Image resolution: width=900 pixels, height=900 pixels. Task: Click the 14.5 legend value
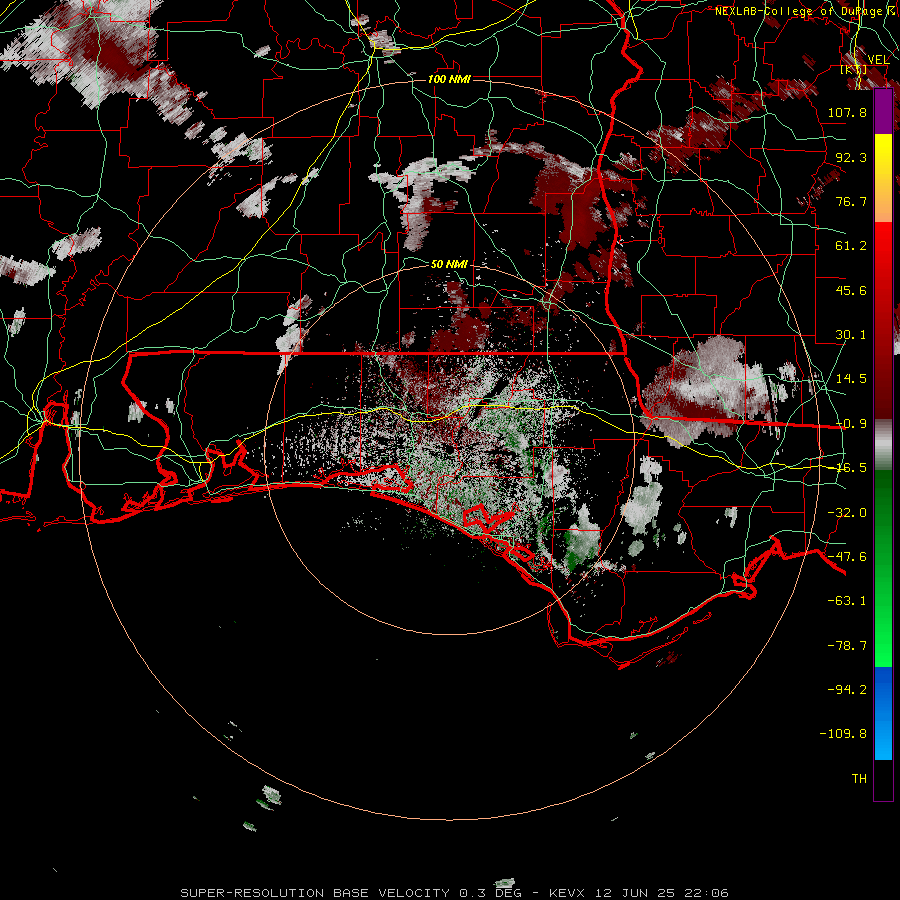click(x=851, y=379)
